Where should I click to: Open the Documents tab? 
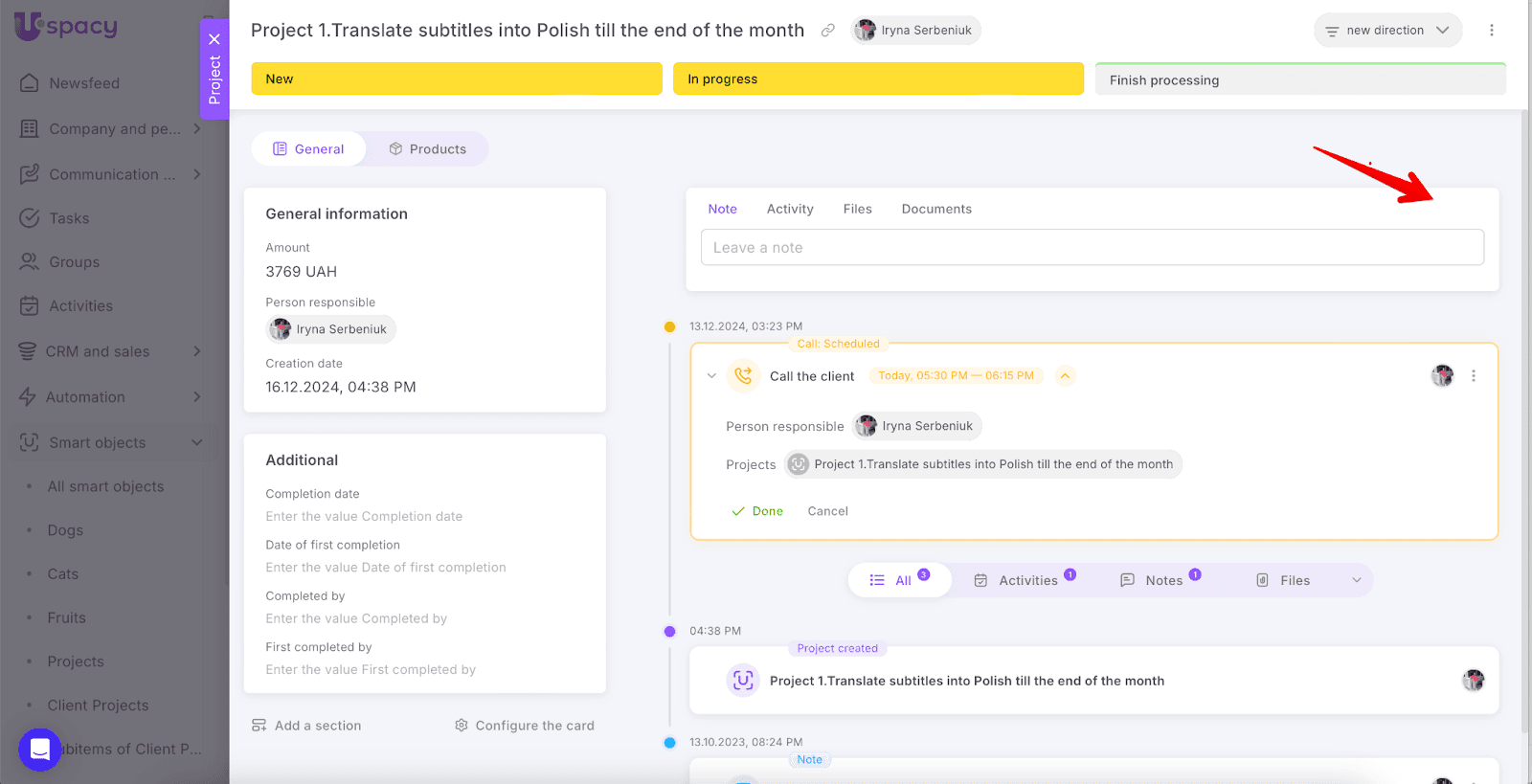point(935,209)
